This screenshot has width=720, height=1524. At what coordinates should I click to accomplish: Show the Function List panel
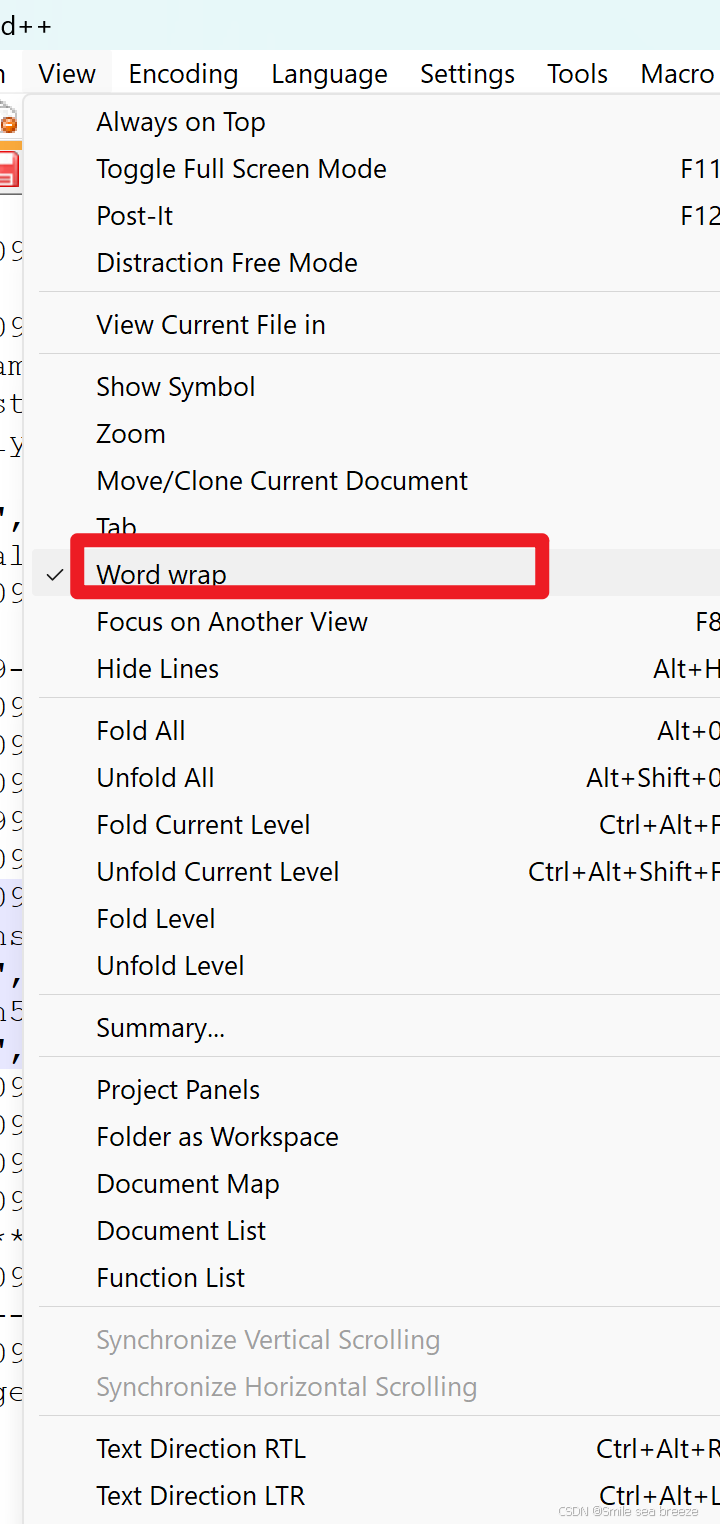pos(170,1277)
